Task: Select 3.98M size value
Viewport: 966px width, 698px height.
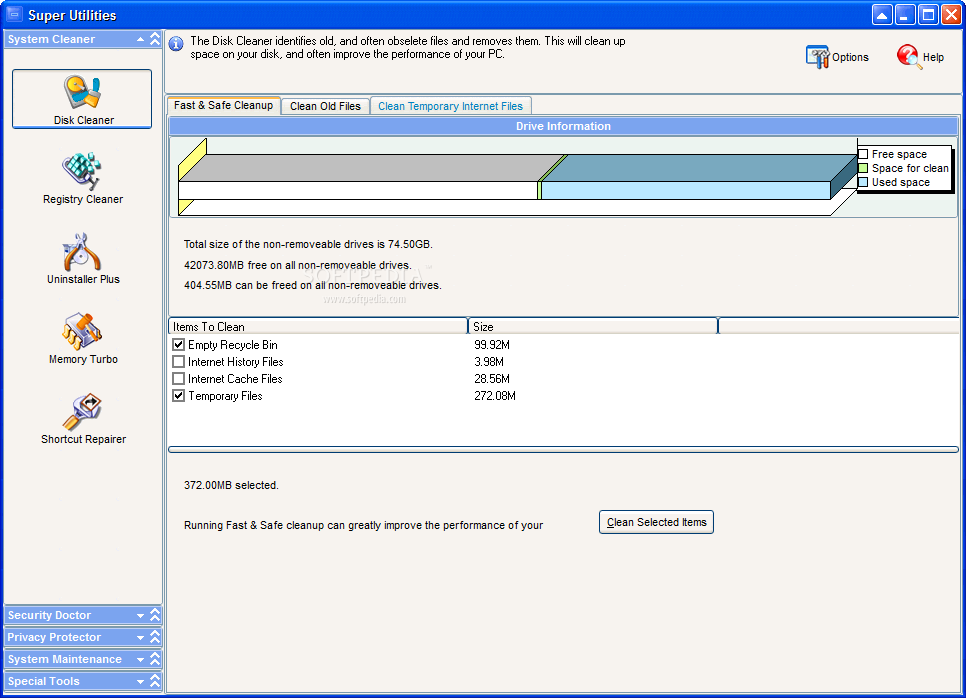Action: click(489, 362)
